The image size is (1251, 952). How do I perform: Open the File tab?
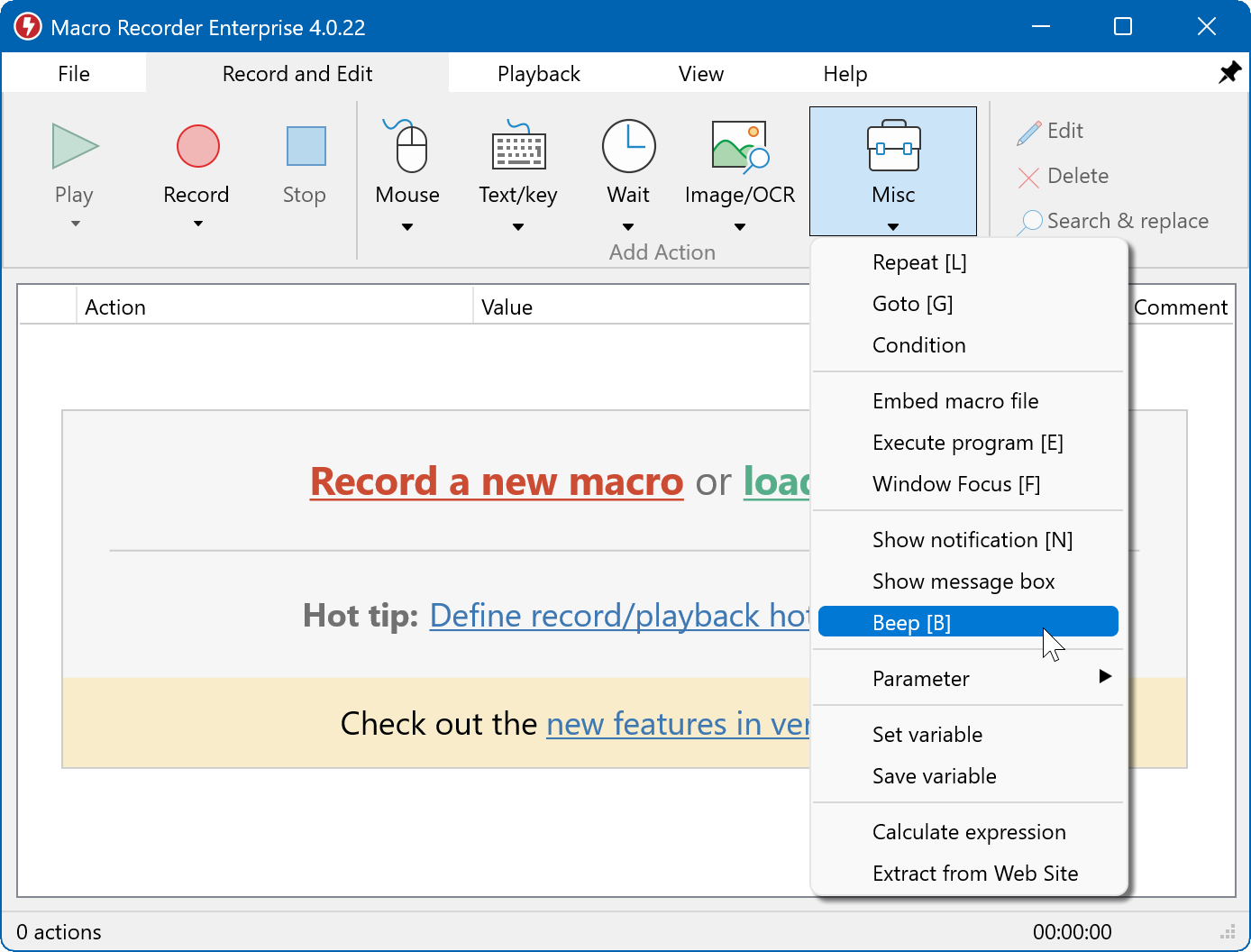[x=74, y=74]
